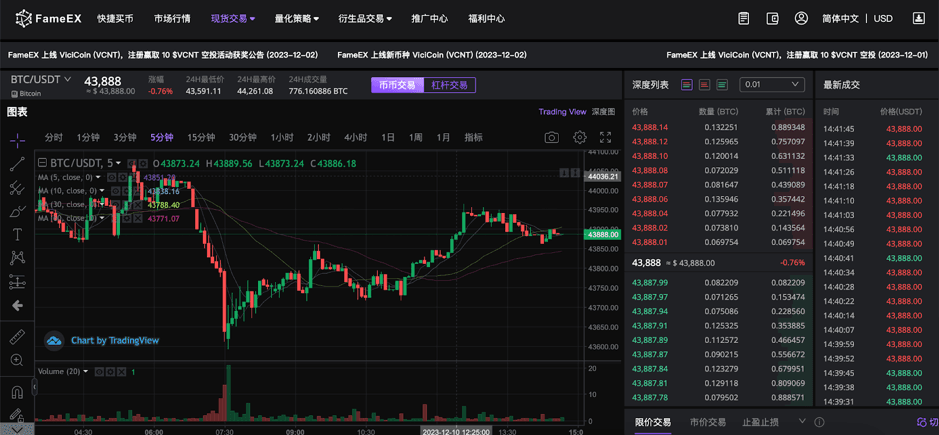The image size is (939, 435).
Task: Open chart settings gear icon
Action: point(579,137)
